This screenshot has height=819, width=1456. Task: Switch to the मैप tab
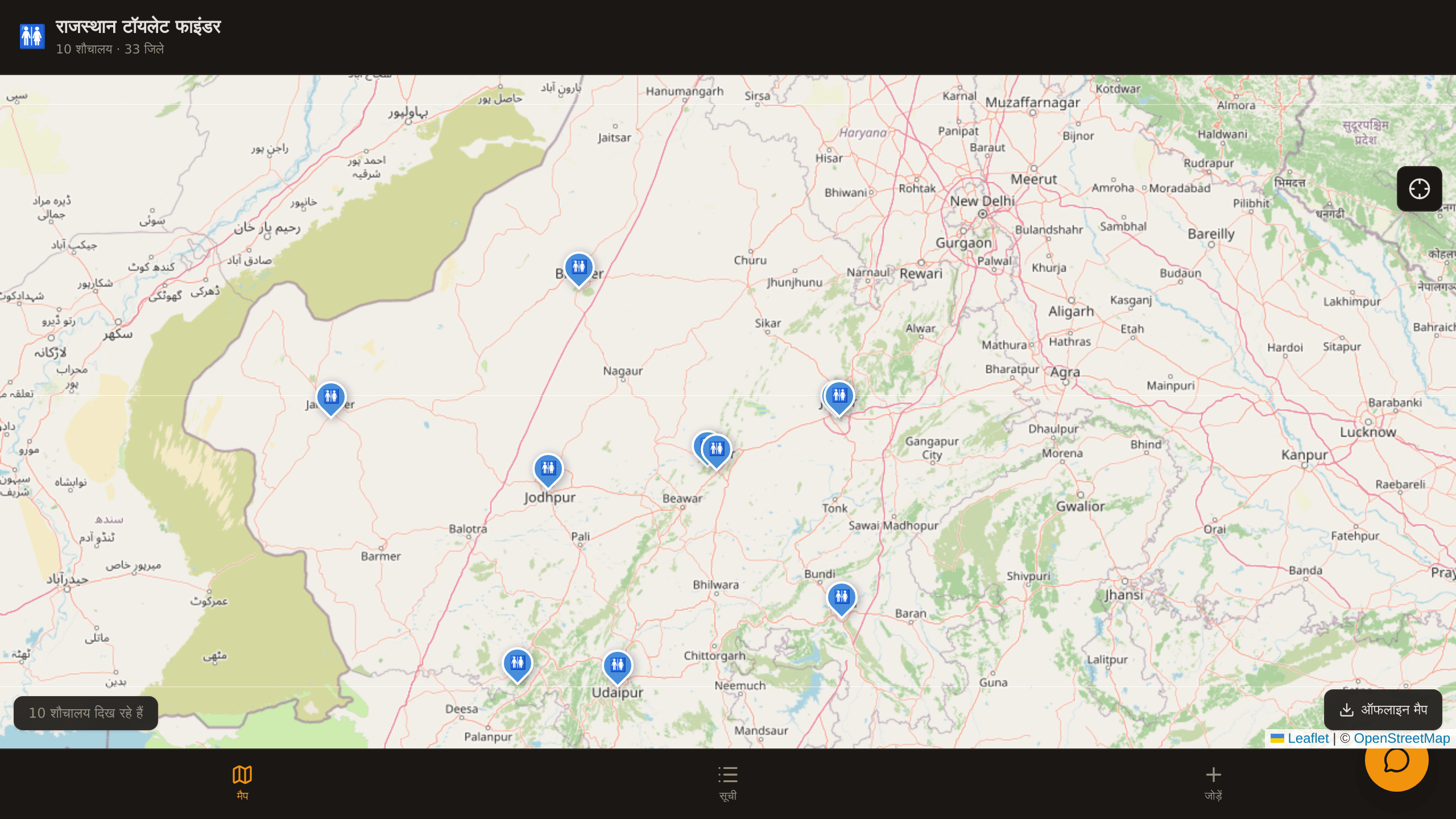pyautogui.click(x=242, y=783)
